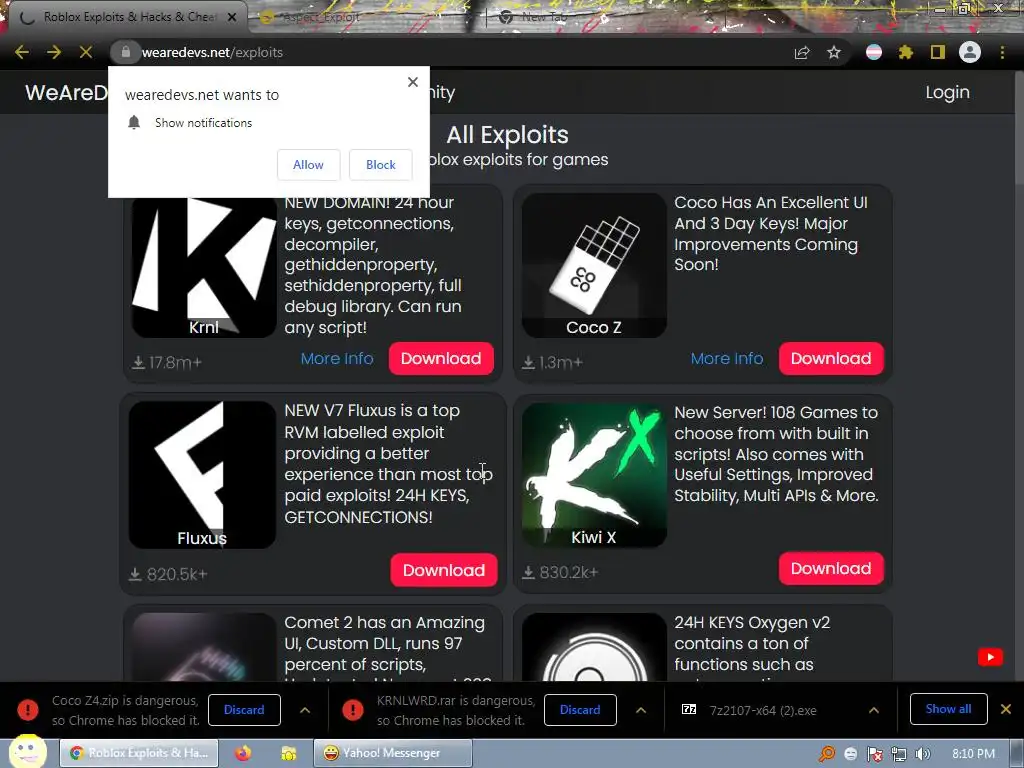Click Coco Z download count 1.3m+

click(552, 362)
